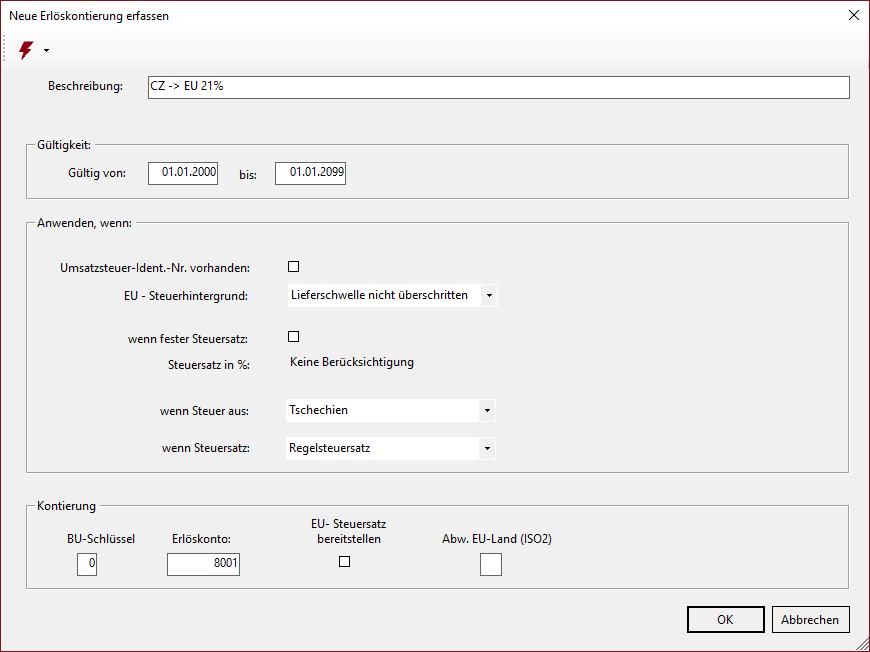Click the Abw. EU-Land (ISO2) field
The width and height of the screenshot is (870, 652).
(491, 565)
